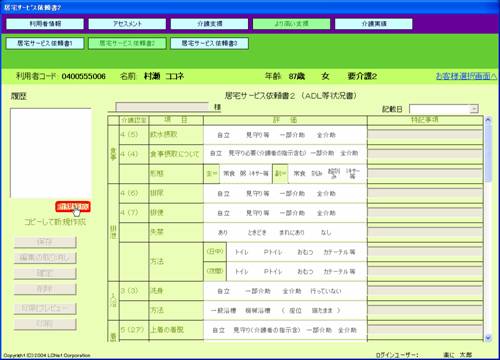Choose 自立 in the 飲水摂取 row
The height and width of the screenshot is (360, 500).
[x=223, y=135]
